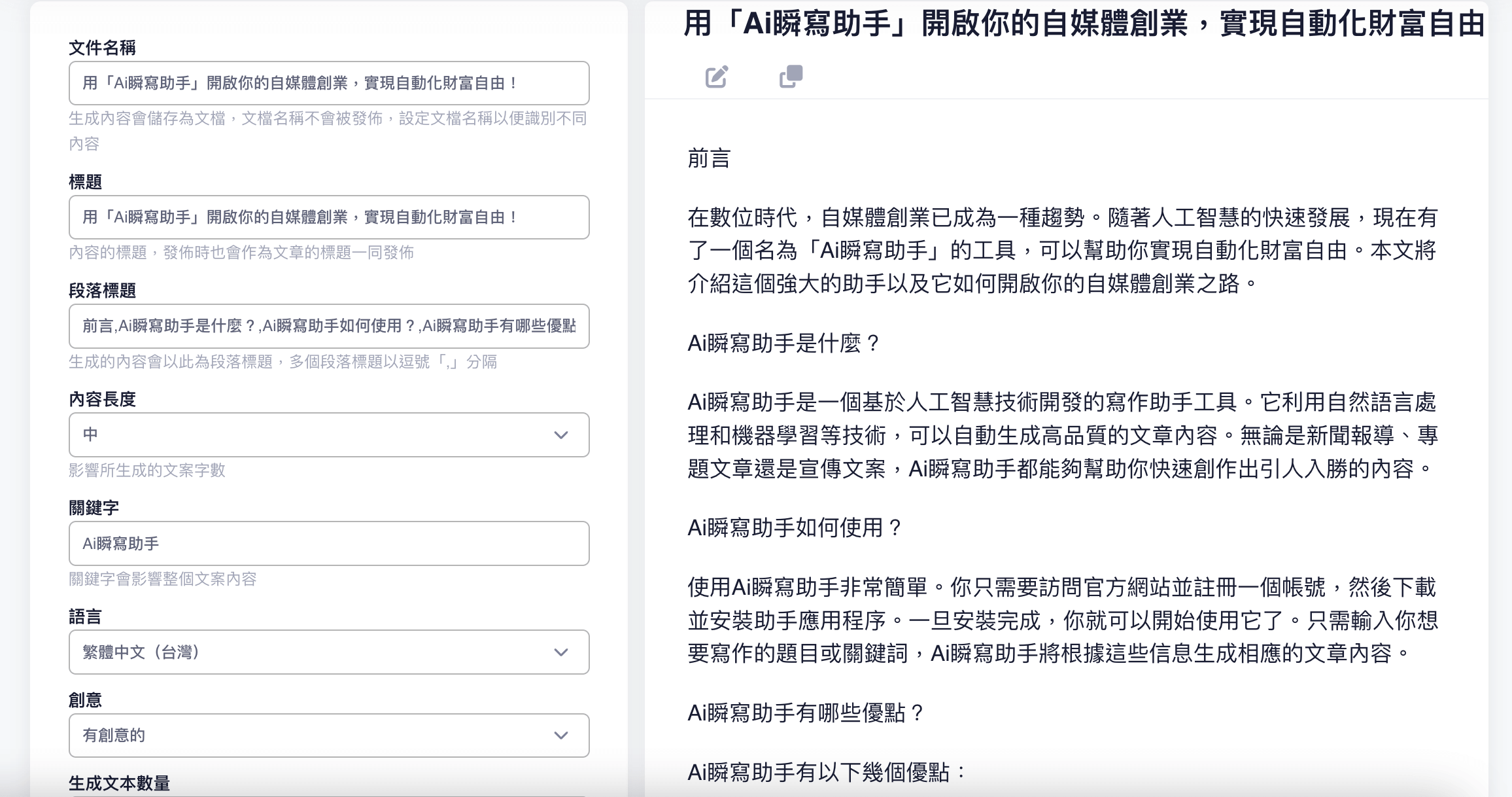Viewport: 1512px width, 797px height.
Task: Focus the 關鍵字 field containing Ai瞬寫助手
Action: click(x=328, y=544)
